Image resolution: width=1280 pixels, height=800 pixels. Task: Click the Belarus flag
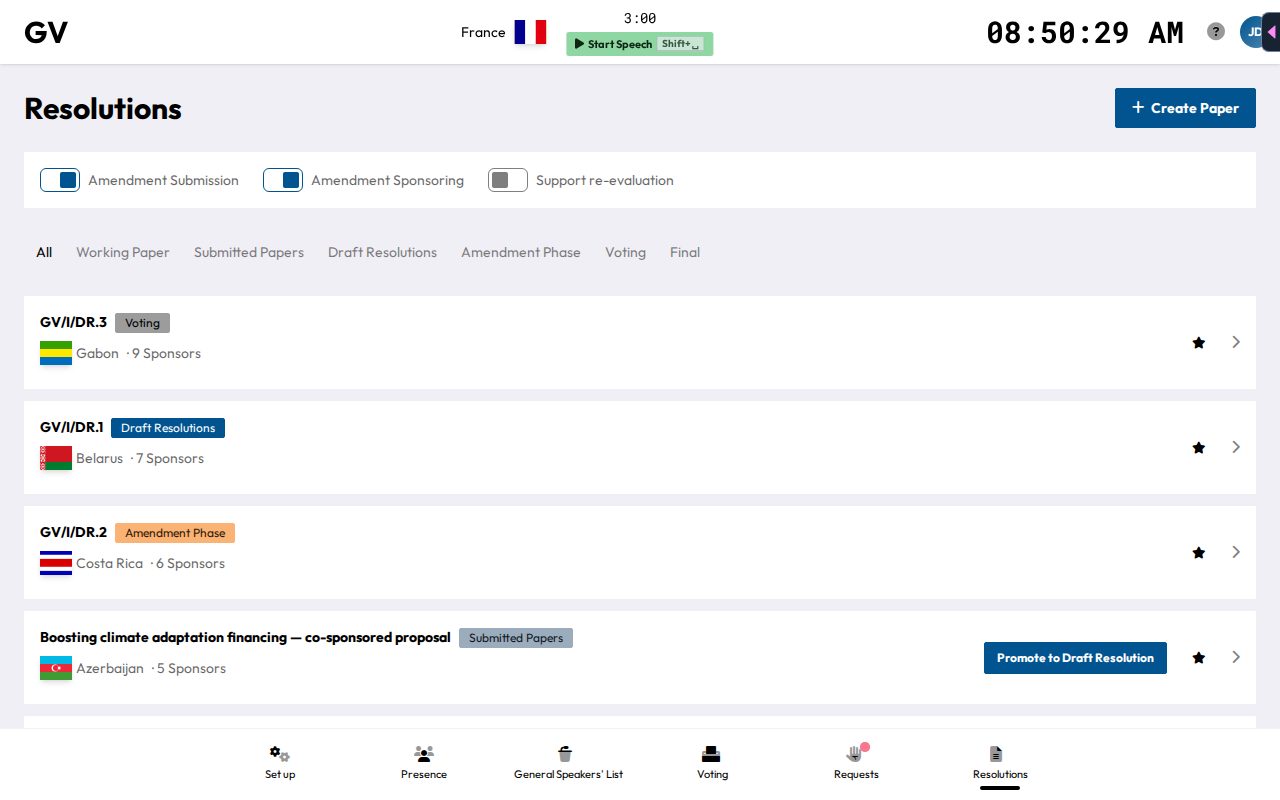point(56,458)
